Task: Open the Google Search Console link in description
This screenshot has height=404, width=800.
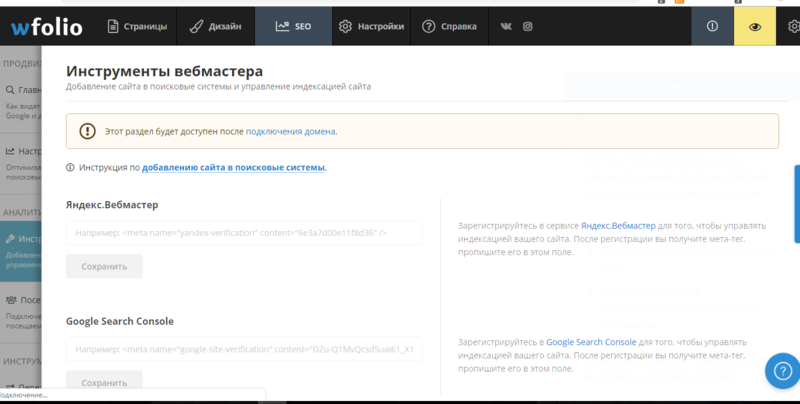Action: (591, 342)
